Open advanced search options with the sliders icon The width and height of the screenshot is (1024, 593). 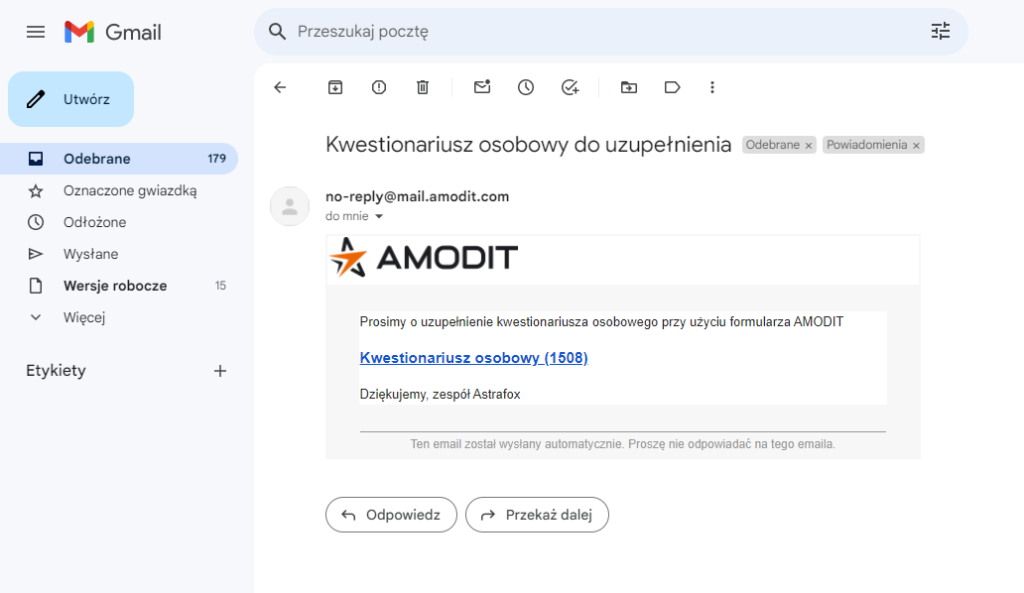coord(940,31)
